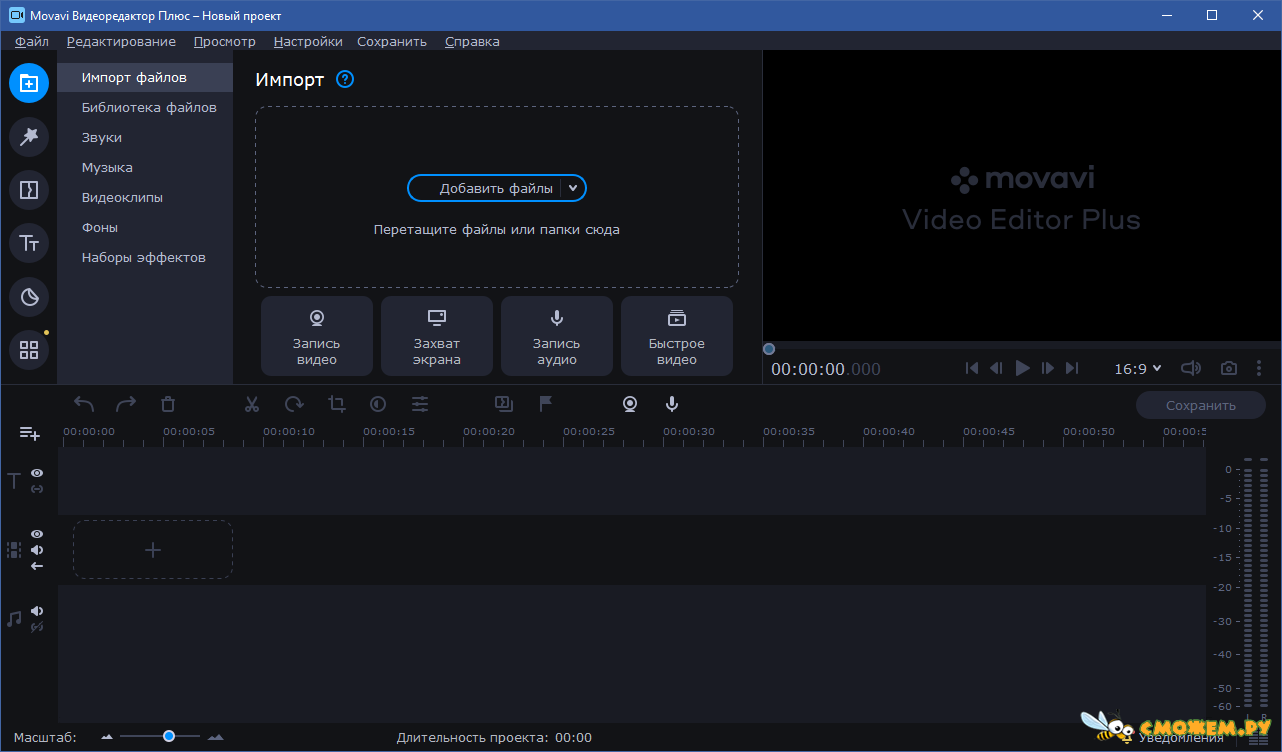Select the Crop tool
The image size is (1282, 752).
click(x=337, y=404)
